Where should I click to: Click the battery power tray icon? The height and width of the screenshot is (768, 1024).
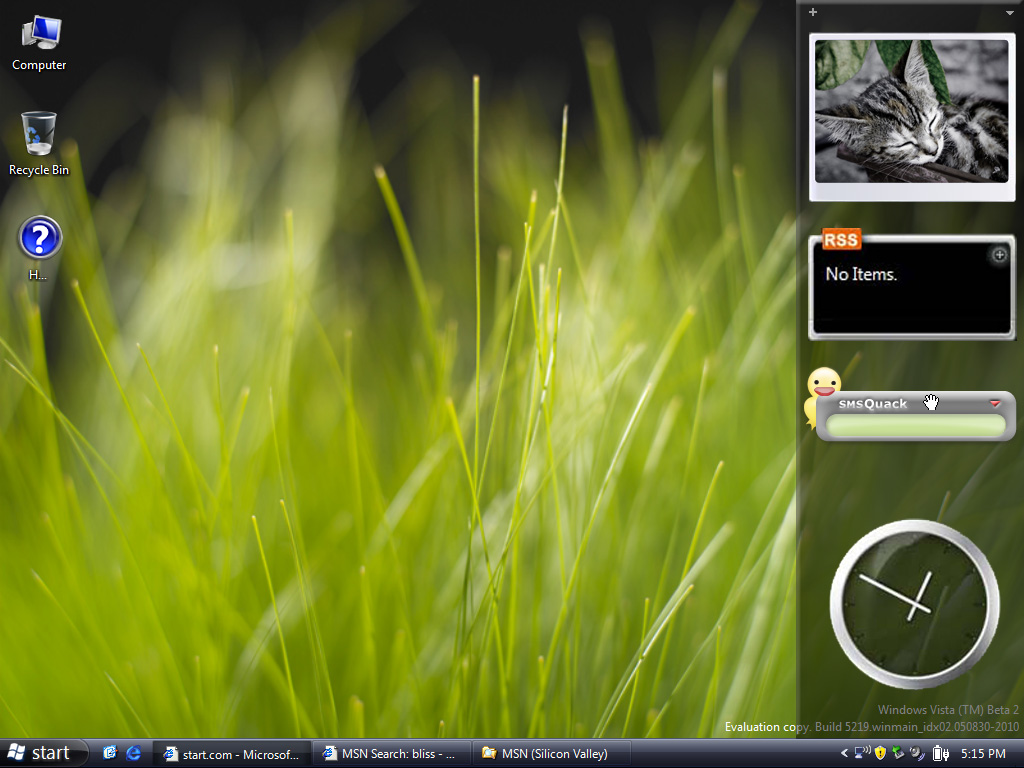click(x=940, y=753)
